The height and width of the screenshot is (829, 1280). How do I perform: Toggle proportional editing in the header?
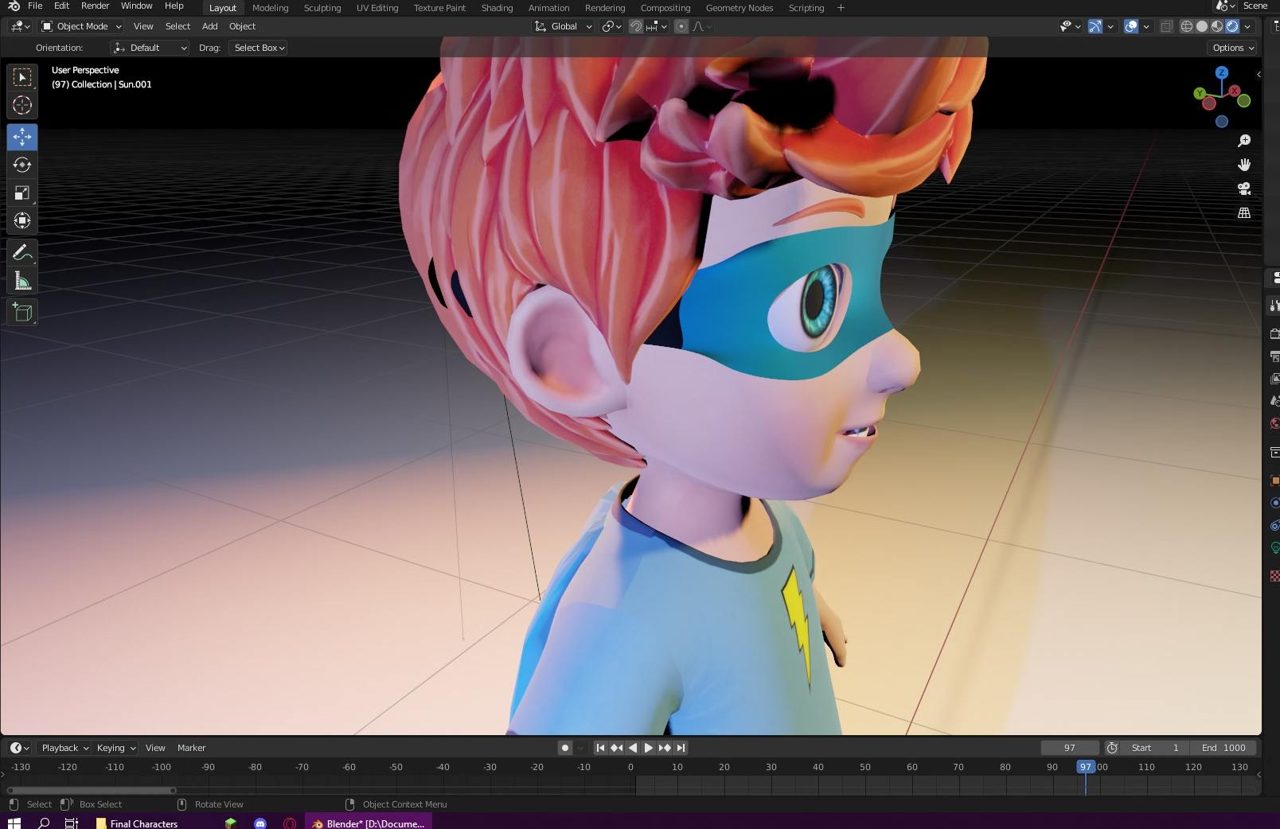point(681,26)
